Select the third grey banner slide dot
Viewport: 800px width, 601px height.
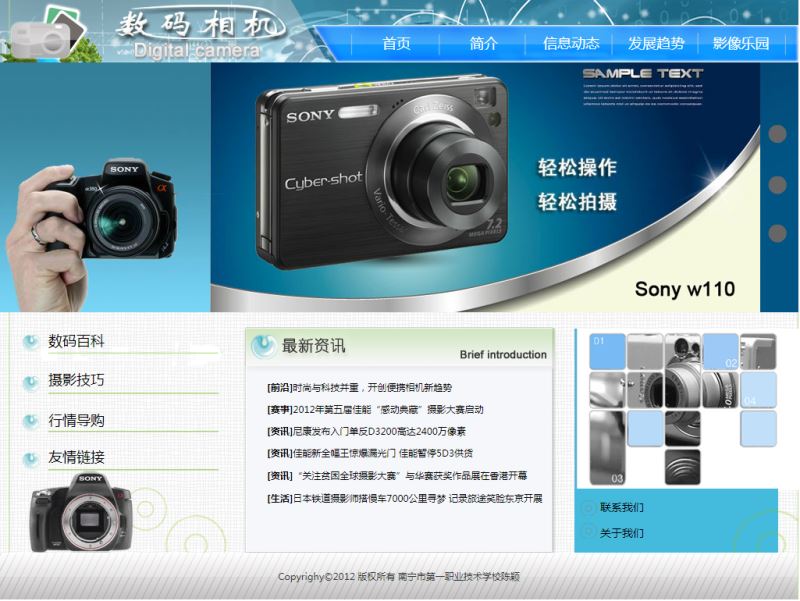tap(778, 234)
